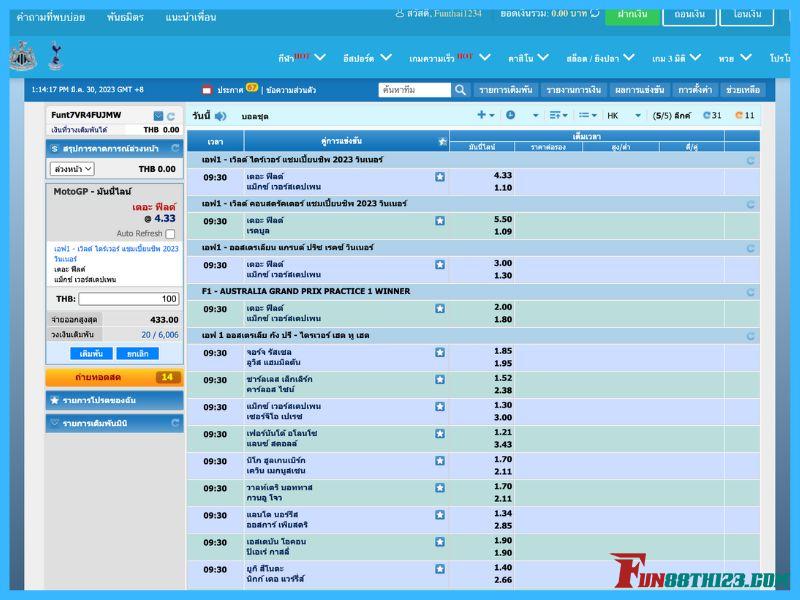Refresh the mini bet list panel
This screenshot has height=600, width=800.
tap(175, 423)
